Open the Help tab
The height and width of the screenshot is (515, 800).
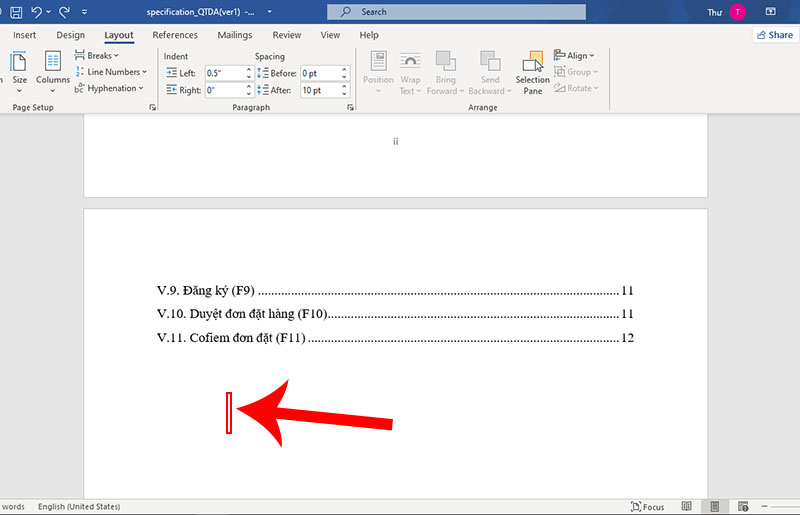pos(369,35)
